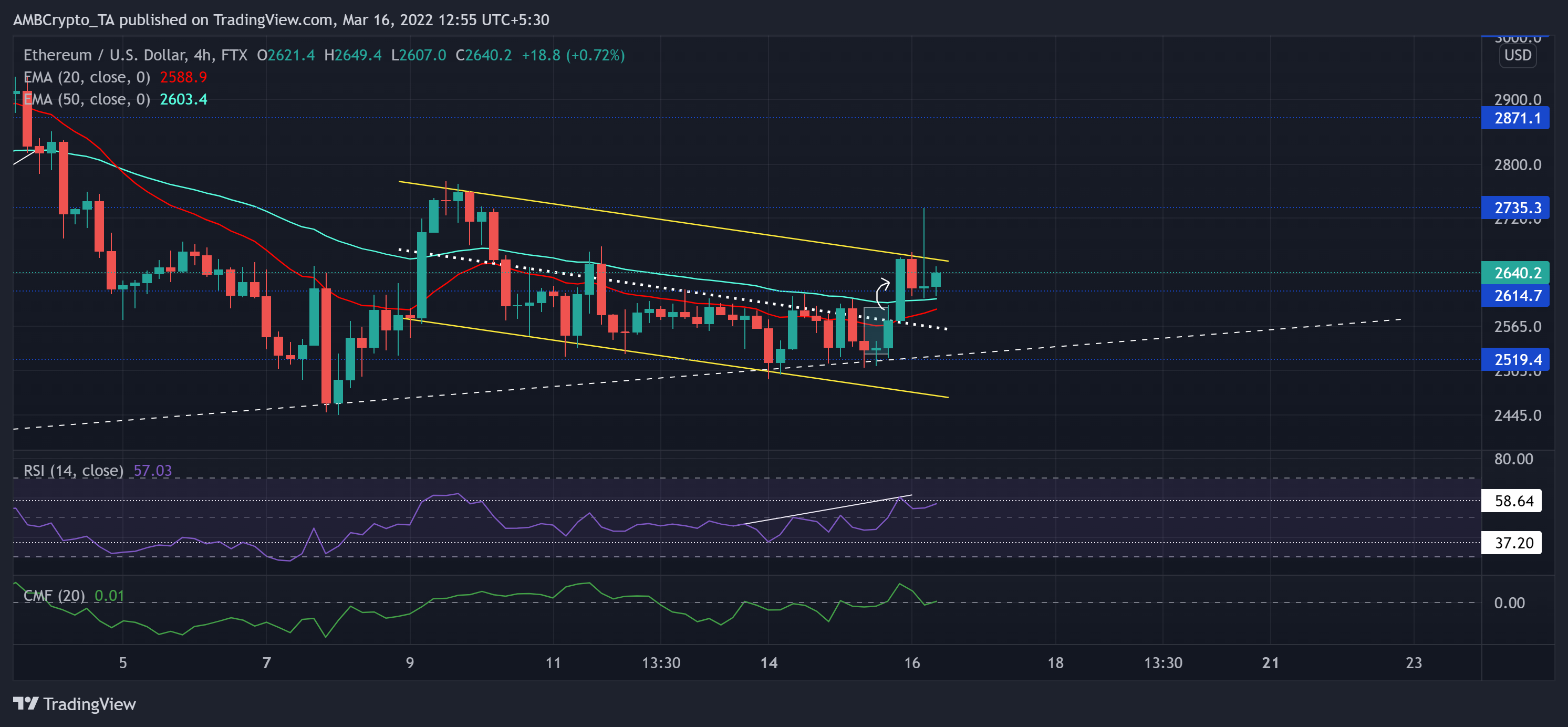
Task: Click the date label 9 on time axis
Action: pyautogui.click(x=410, y=662)
